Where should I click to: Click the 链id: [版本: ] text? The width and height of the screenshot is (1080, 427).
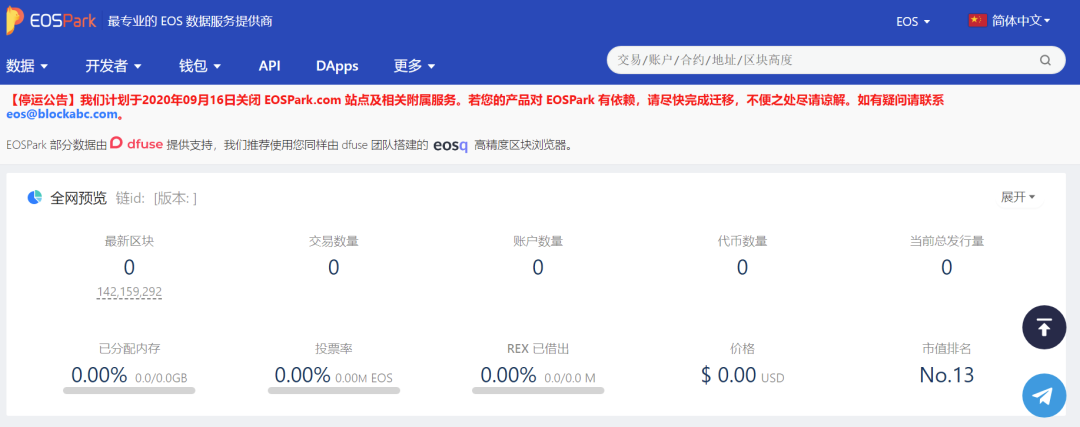pyautogui.click(x=156, y=199)
